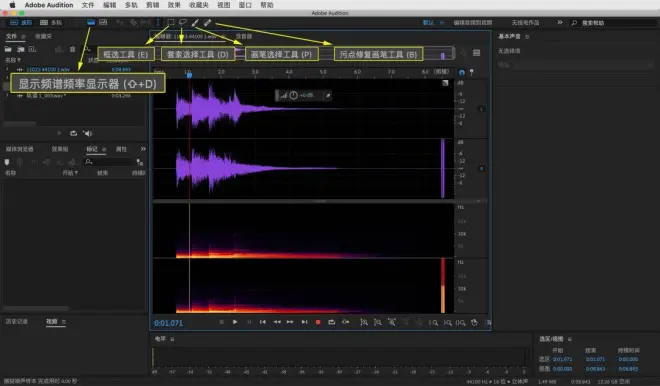Switch to the 历史记录 tab
The height and width of the screenshot is (386, 660).
tap(16, 322)
